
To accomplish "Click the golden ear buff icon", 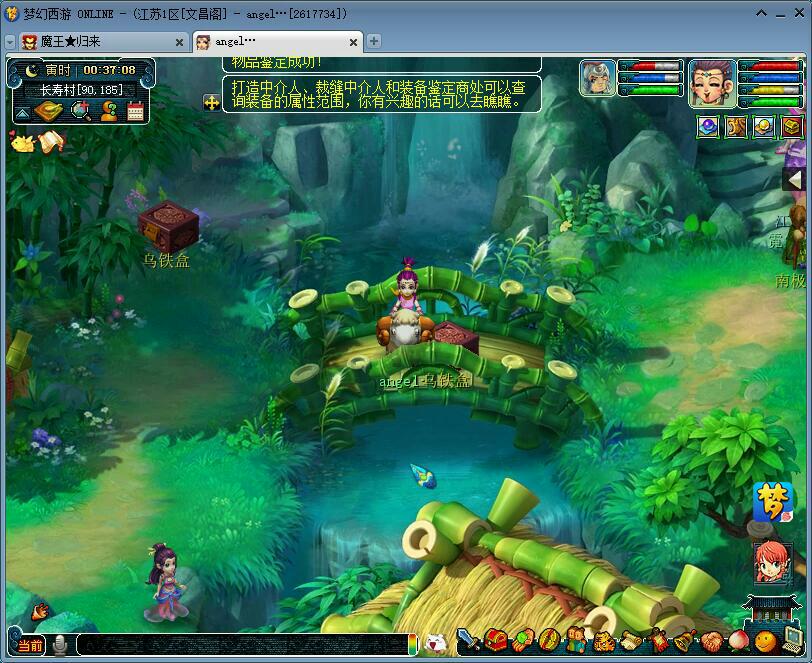I will [x=735, y=127].
